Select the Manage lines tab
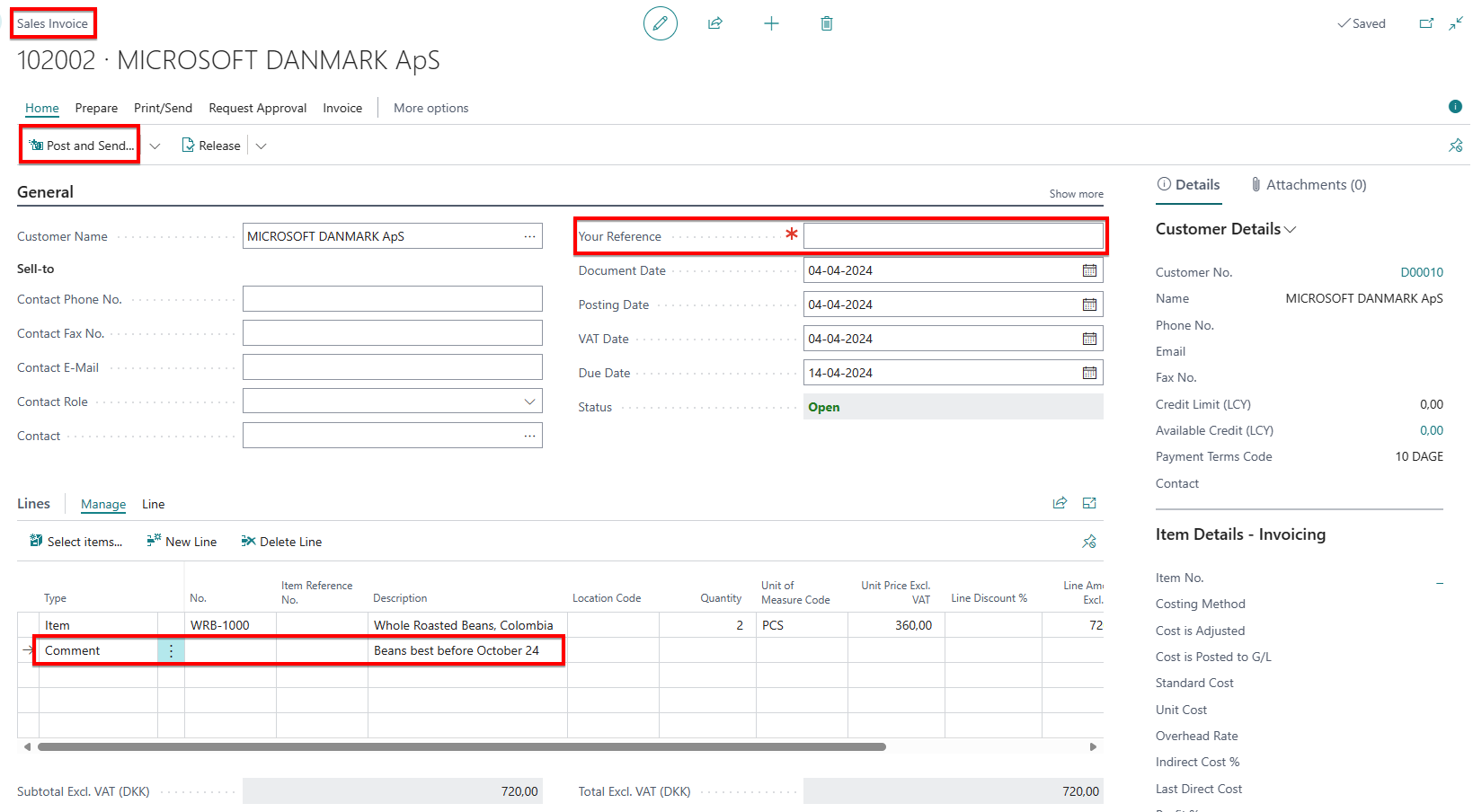 click(x=103, y=504)
